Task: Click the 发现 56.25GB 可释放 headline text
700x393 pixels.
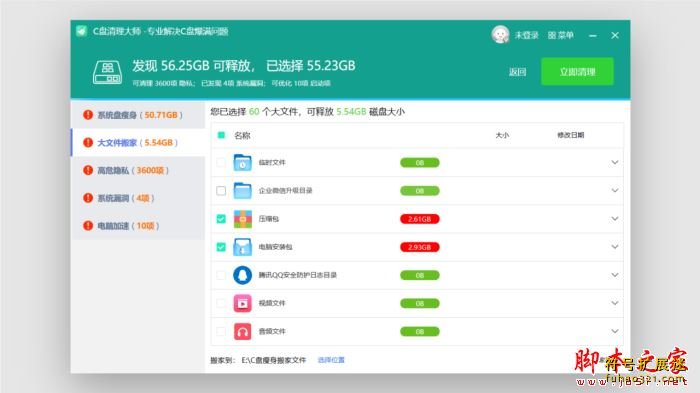Action: click(193, 66)
